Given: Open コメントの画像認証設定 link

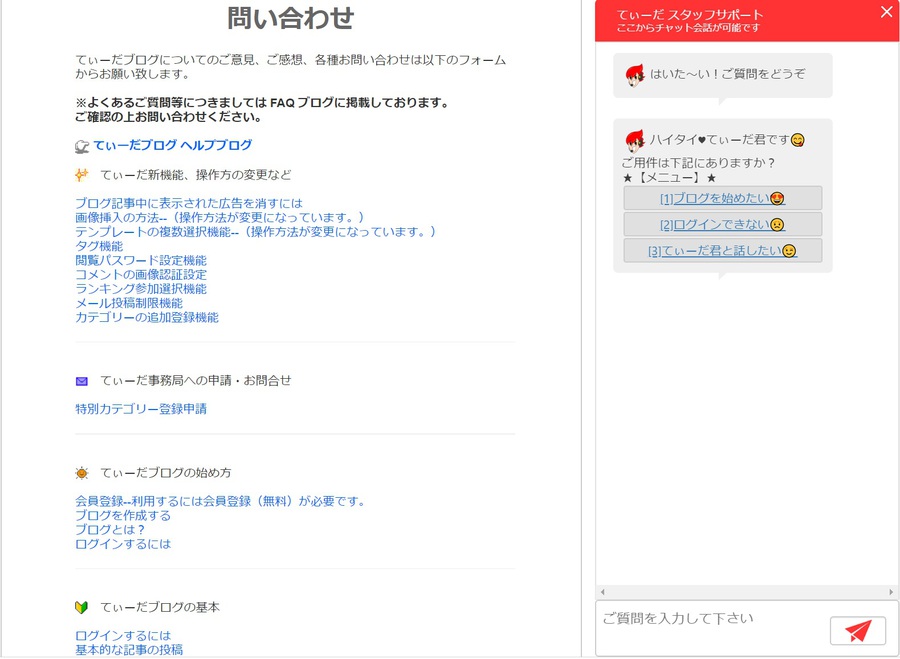Looking at the screenshot, I should (141, 274).
